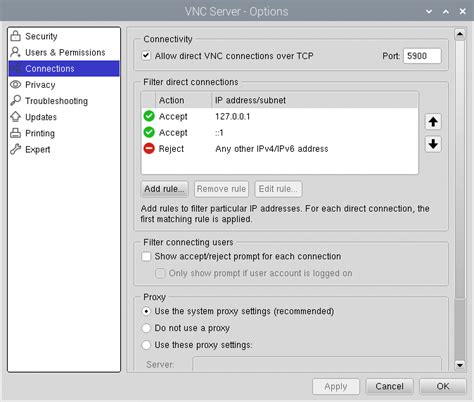Toggle Allow direct VNC connections over TCP
The width and height of the screenshot is (474, 402).
[146, 55]
